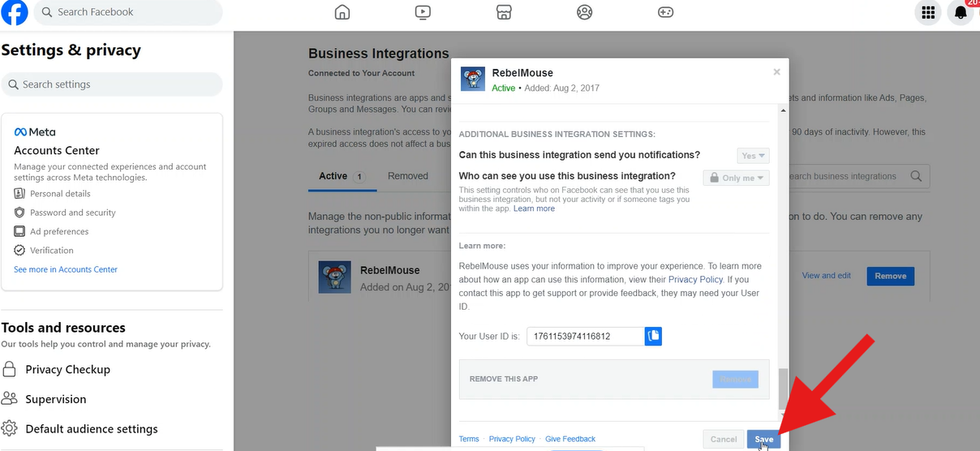980x451 pixels.
Task: Go to Home via house icon
Action: 342,13
